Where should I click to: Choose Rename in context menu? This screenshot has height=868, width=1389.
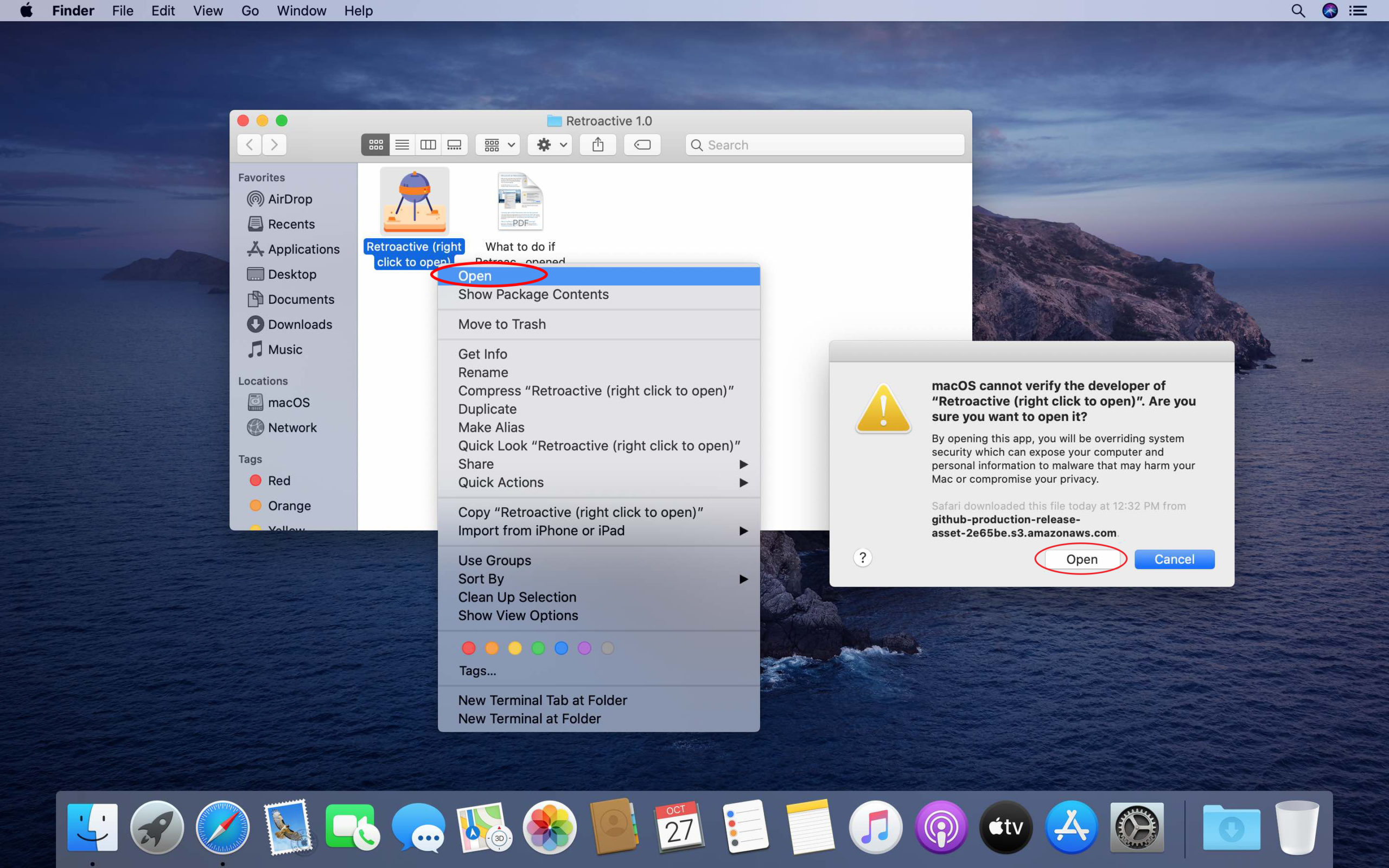[x=598, y=373]
